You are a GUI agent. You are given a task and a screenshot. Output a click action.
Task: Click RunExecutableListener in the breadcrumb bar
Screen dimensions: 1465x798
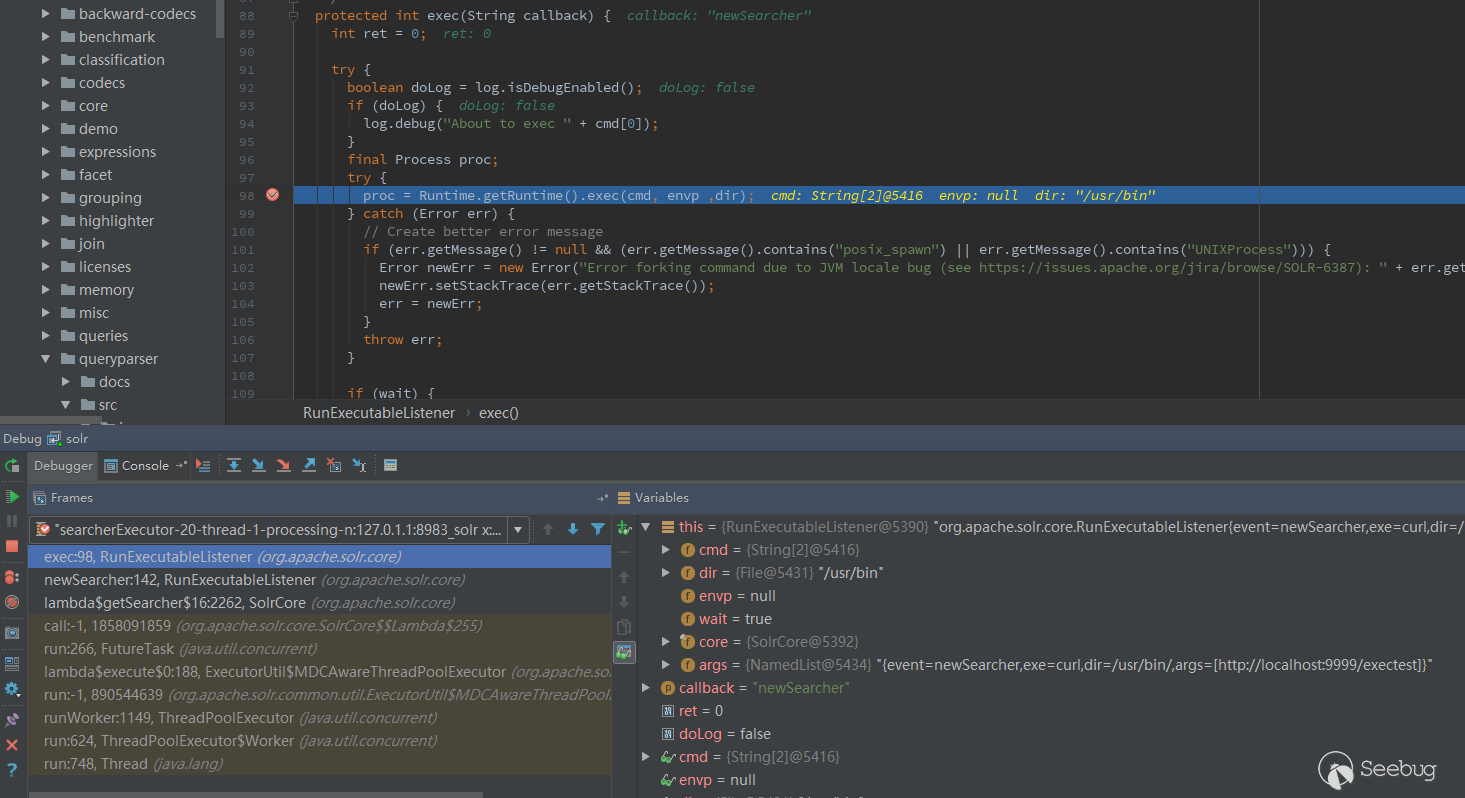coord(379,413)
